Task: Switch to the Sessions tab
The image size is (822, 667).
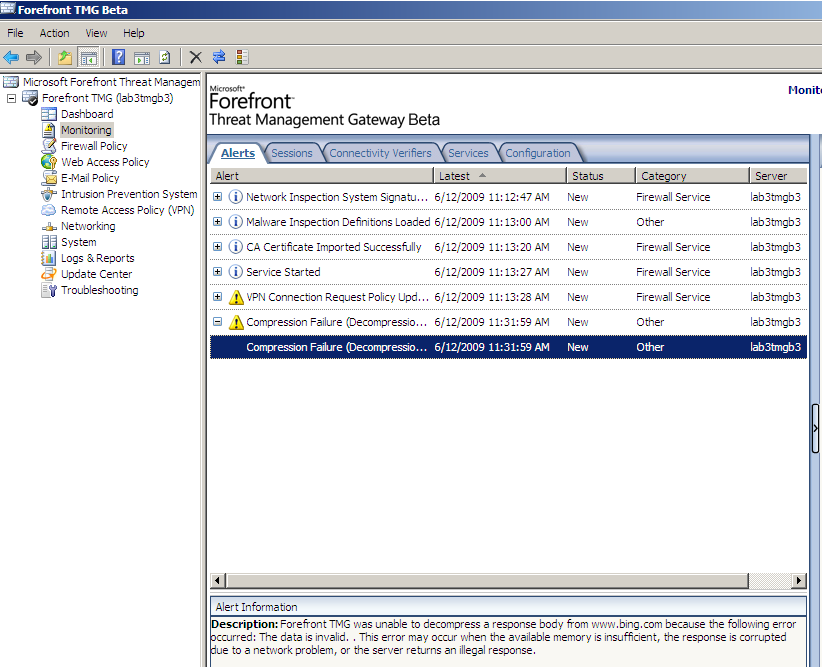Action: click(x=292, y=153)
